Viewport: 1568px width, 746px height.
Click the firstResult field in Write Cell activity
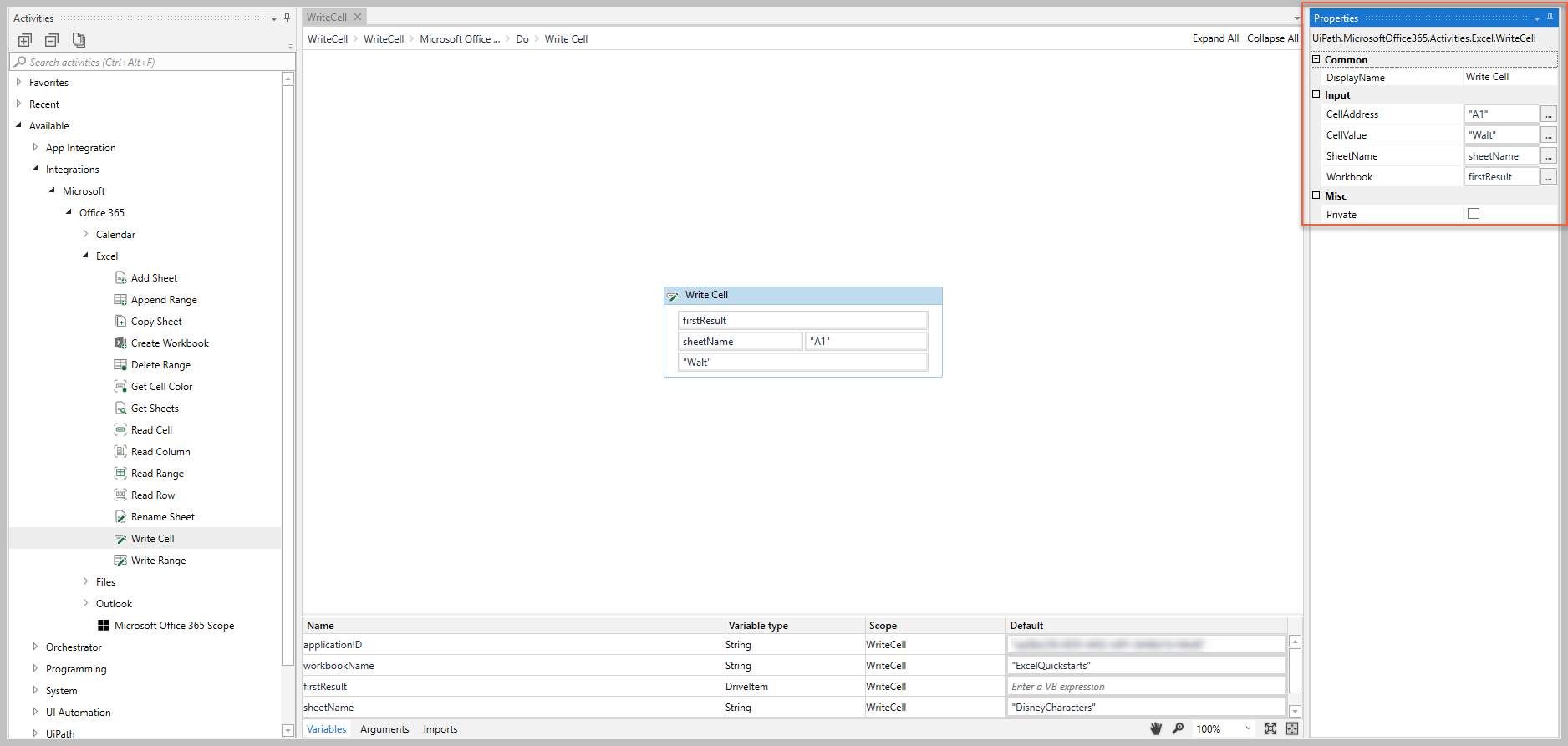point(802,321)
